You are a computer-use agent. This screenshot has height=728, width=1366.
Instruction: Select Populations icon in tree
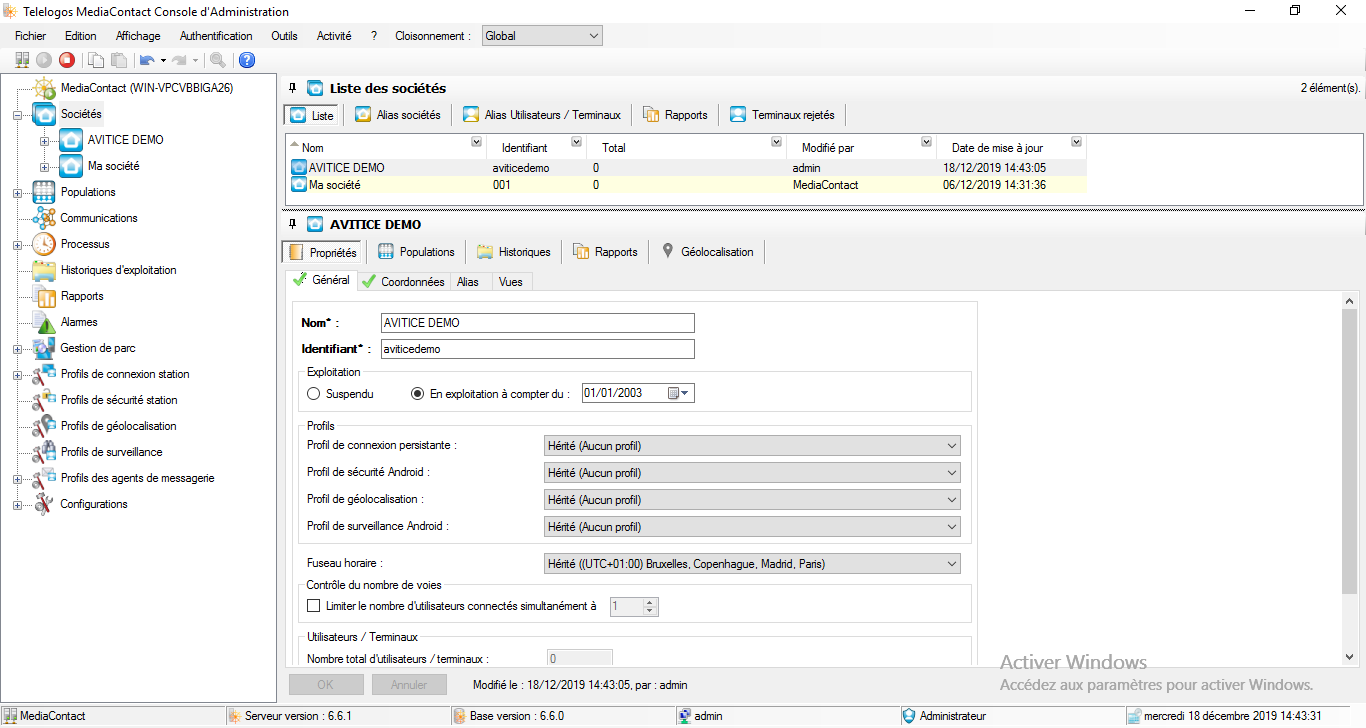[44, 192]
